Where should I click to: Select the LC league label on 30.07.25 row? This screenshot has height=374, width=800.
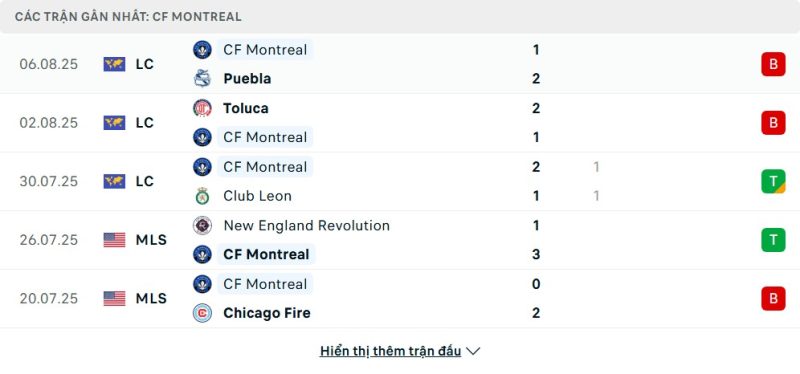[x=145, y=181]
